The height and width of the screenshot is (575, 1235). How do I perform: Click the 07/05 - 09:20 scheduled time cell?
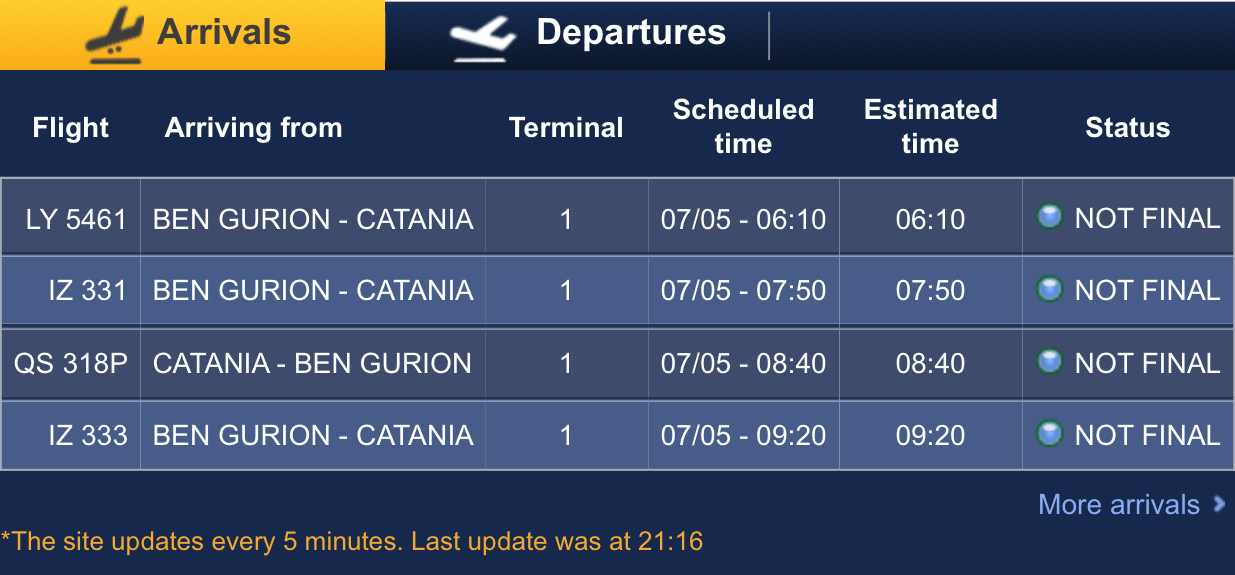tap(743, 436)
